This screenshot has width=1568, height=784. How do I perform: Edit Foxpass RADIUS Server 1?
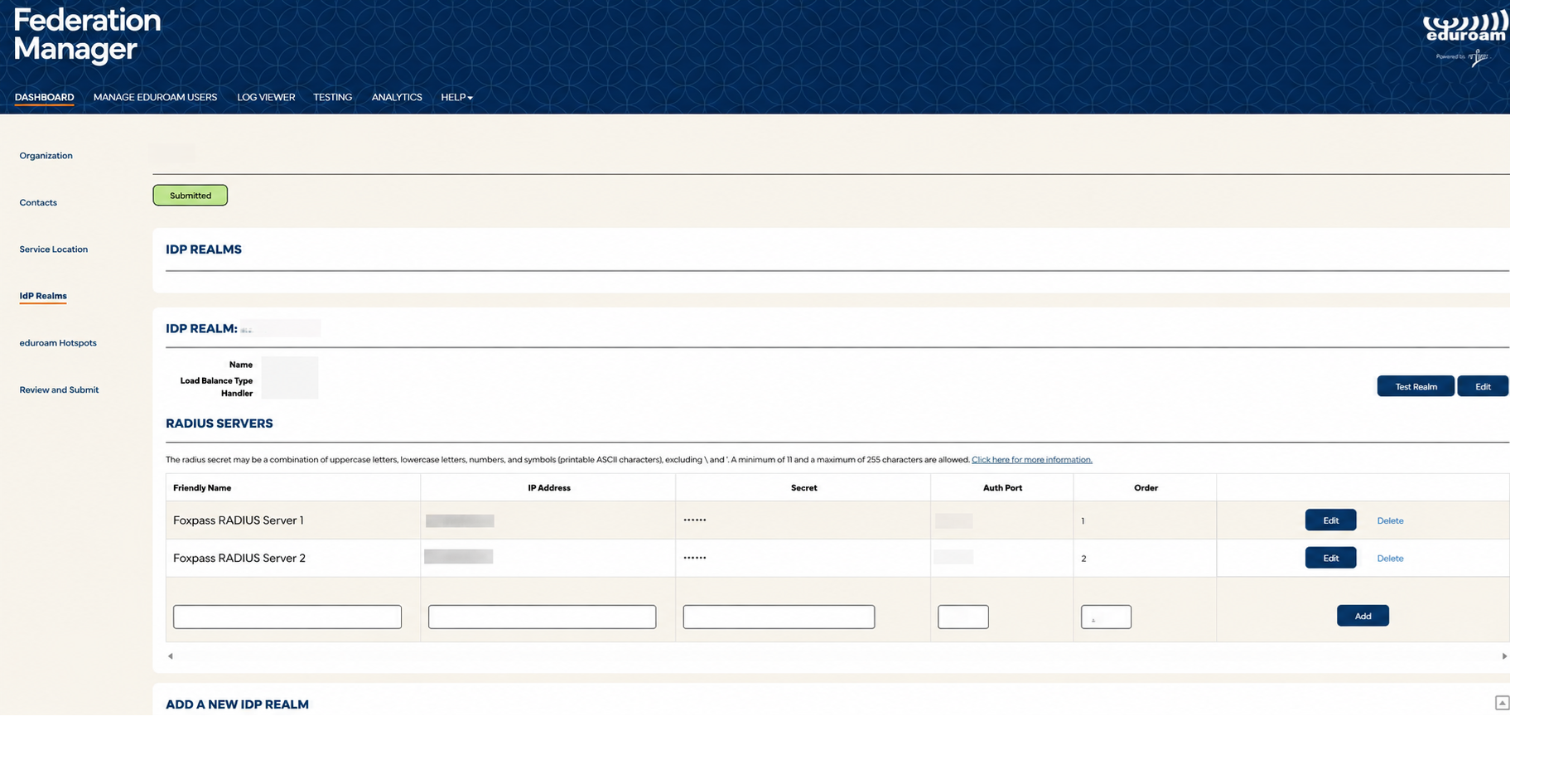point(1330,520)
